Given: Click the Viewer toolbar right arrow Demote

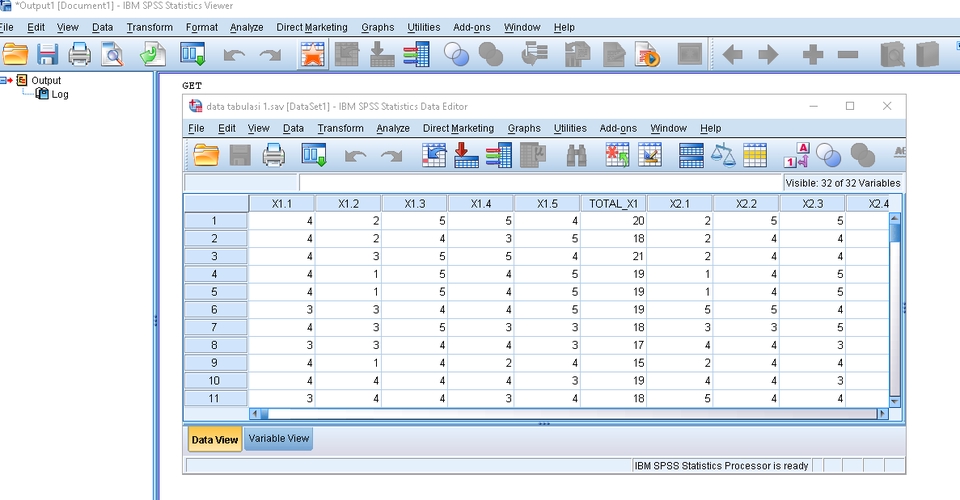Looking at the screenshot, I should point(768,54).
